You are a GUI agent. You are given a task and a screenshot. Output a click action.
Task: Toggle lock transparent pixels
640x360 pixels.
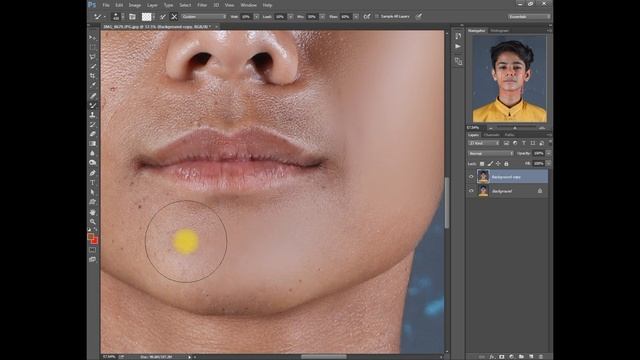[x=482, y=164]
